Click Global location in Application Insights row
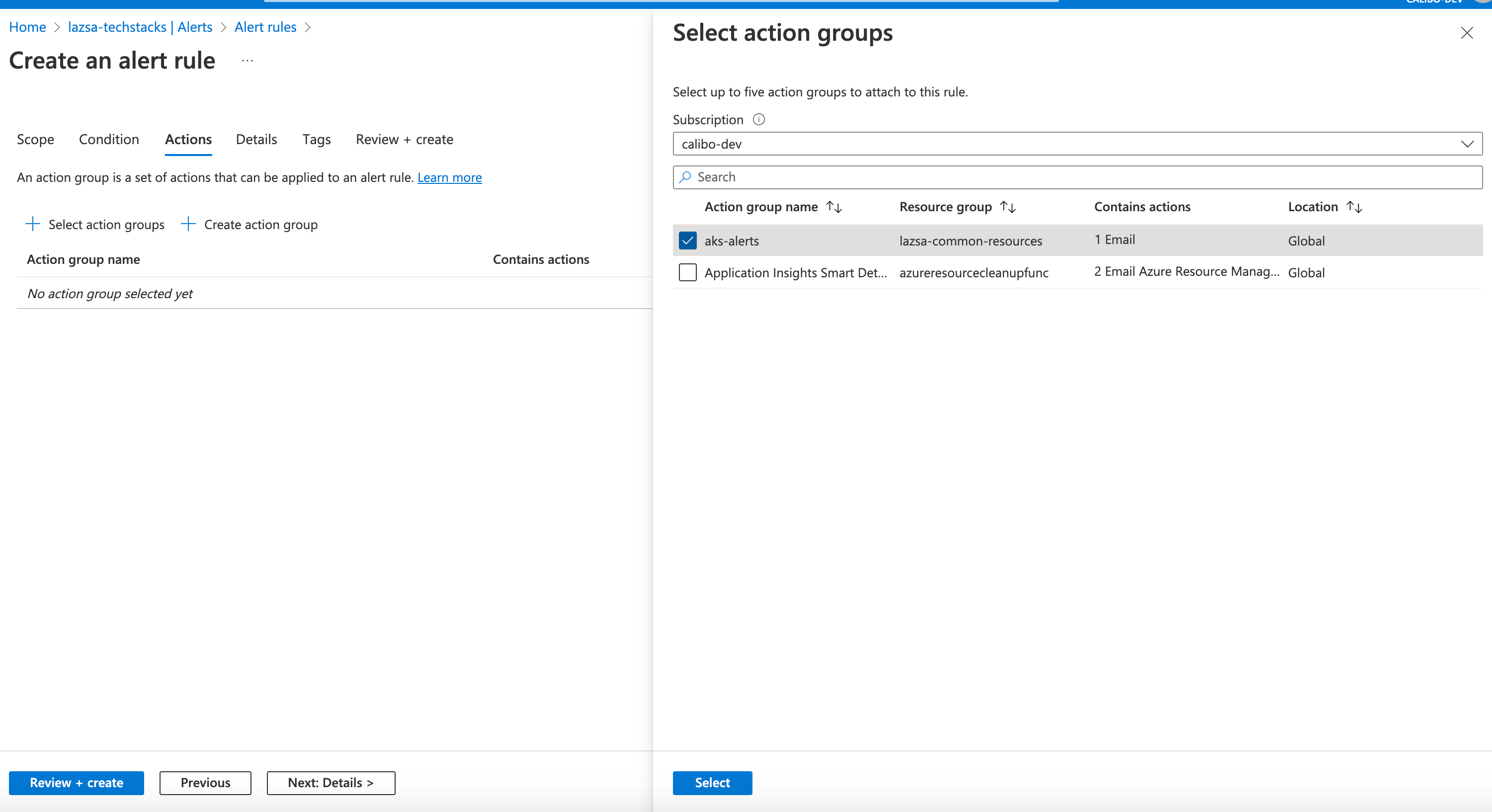The width and height of the screenshot is (1492, 812). click(x=1306, y=272)
